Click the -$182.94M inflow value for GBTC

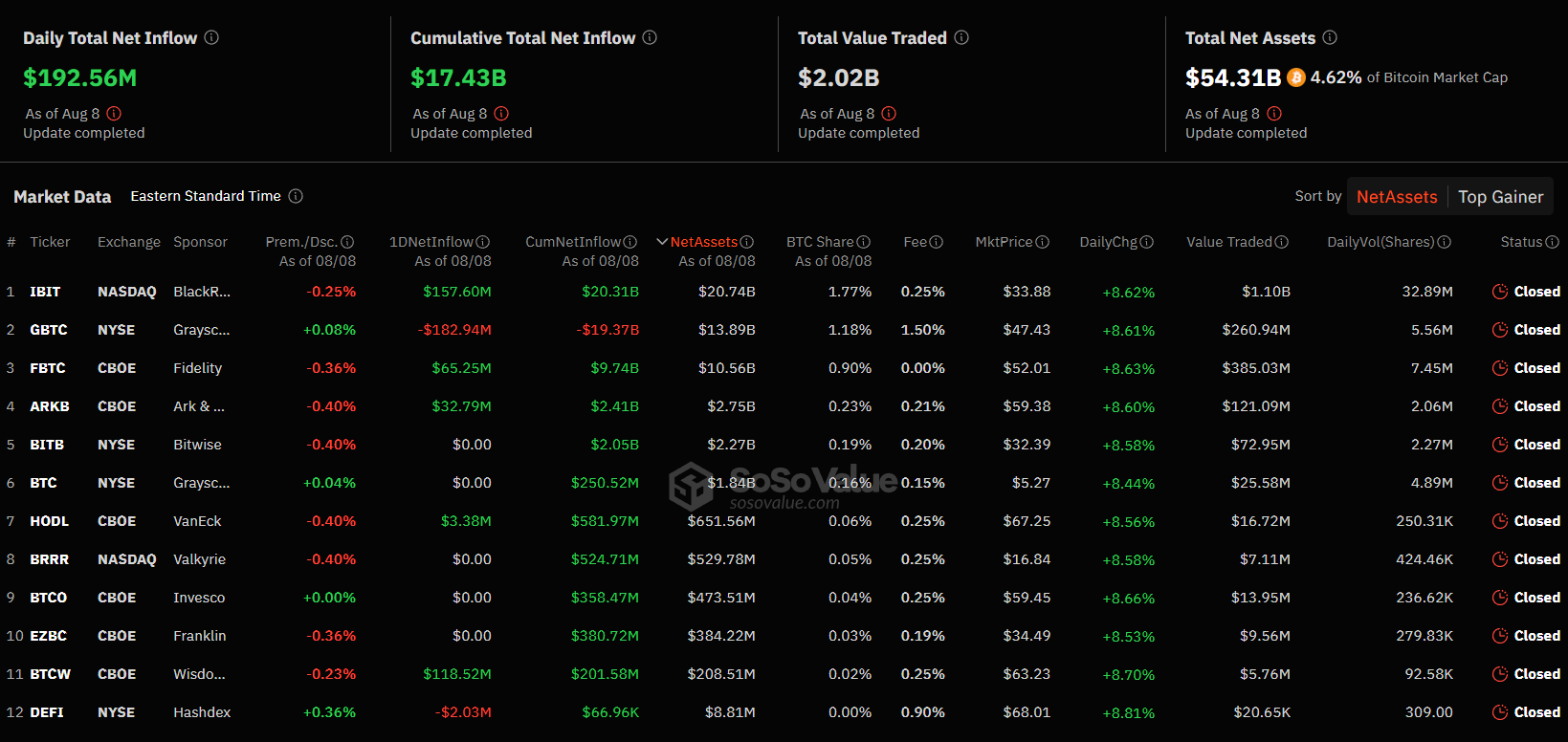point(454,330)
